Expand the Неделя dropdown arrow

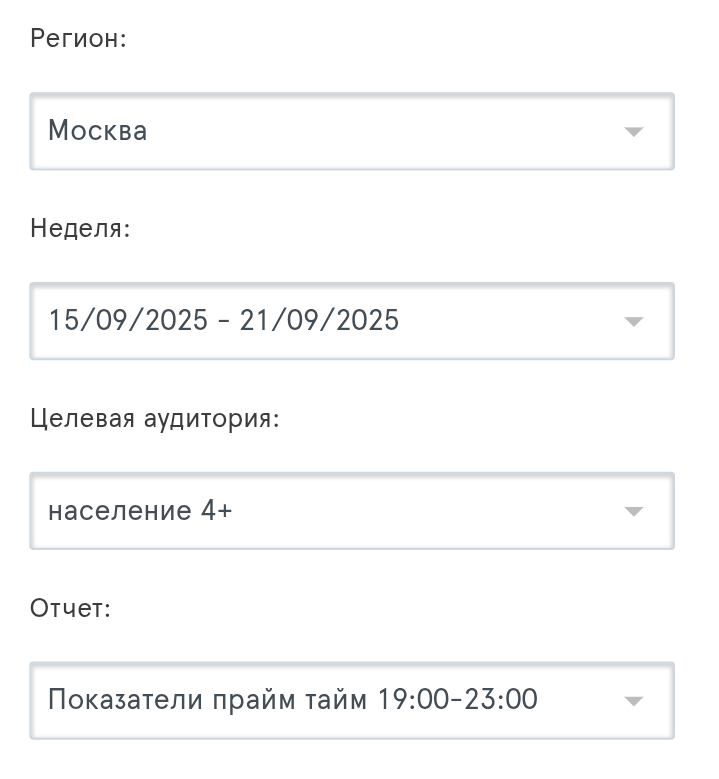[x=632, y=322]
